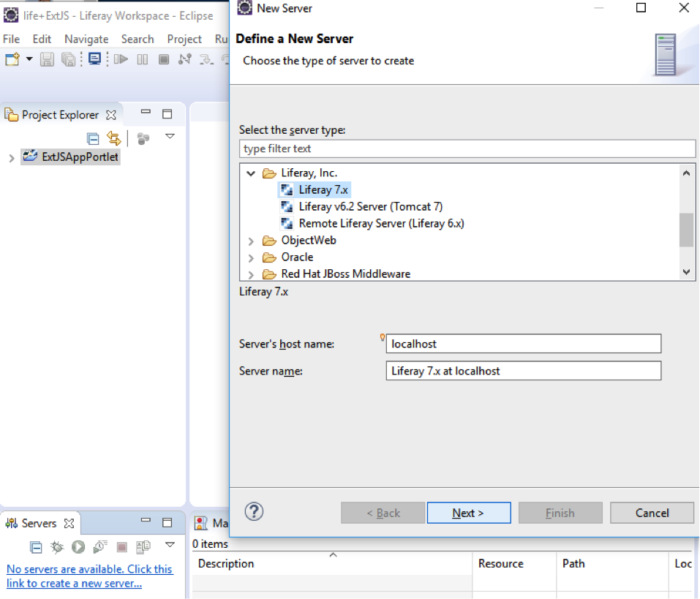Click the server list scroll down arrow
Screen dimensions: 700x599
pyautogui.click(x=686, y=271)
